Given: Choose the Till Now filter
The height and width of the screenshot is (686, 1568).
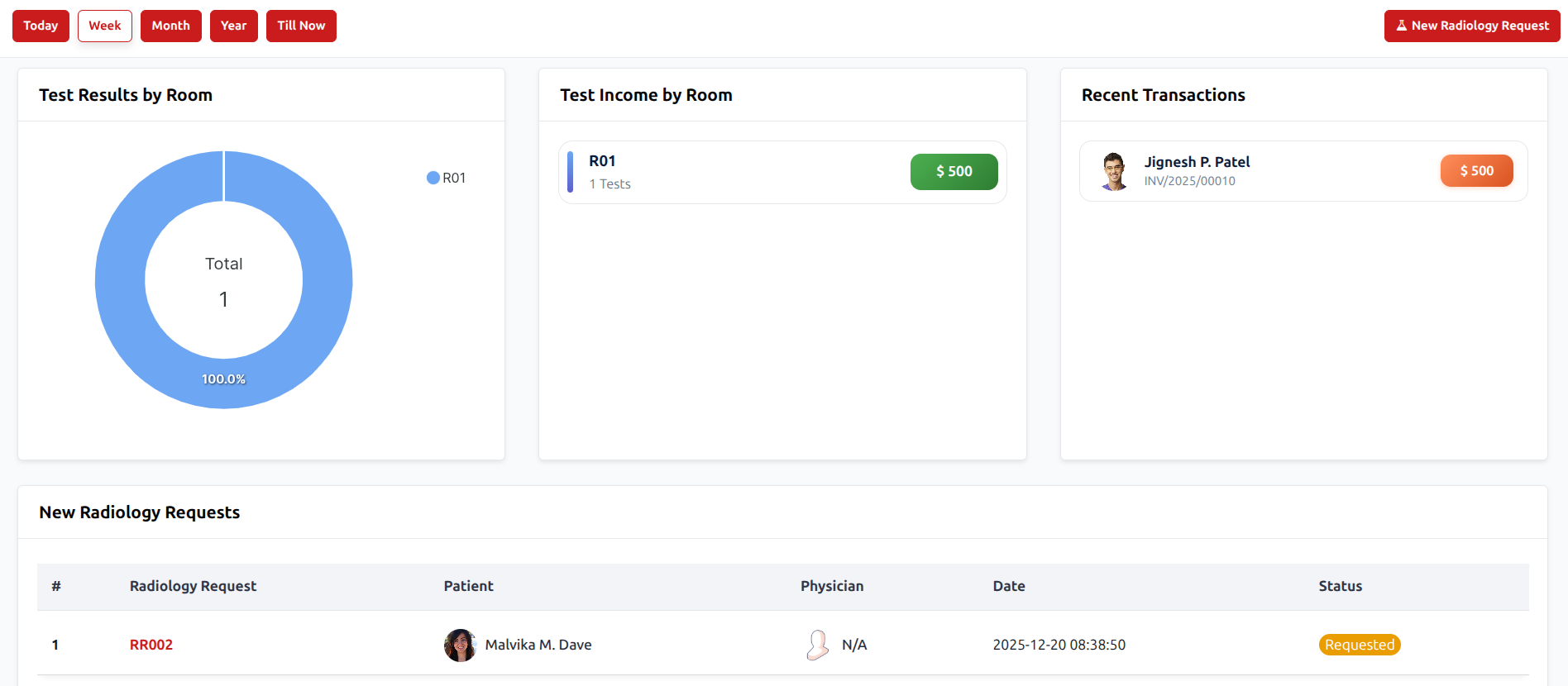Looking at the screenshot, I should point(301,26).
